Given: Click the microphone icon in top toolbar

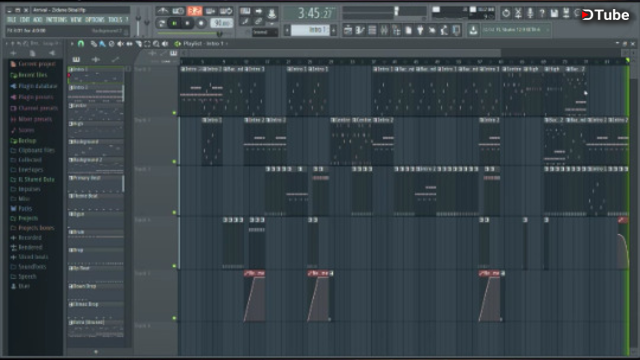Looking at the screenshot, I should point(530,13).
